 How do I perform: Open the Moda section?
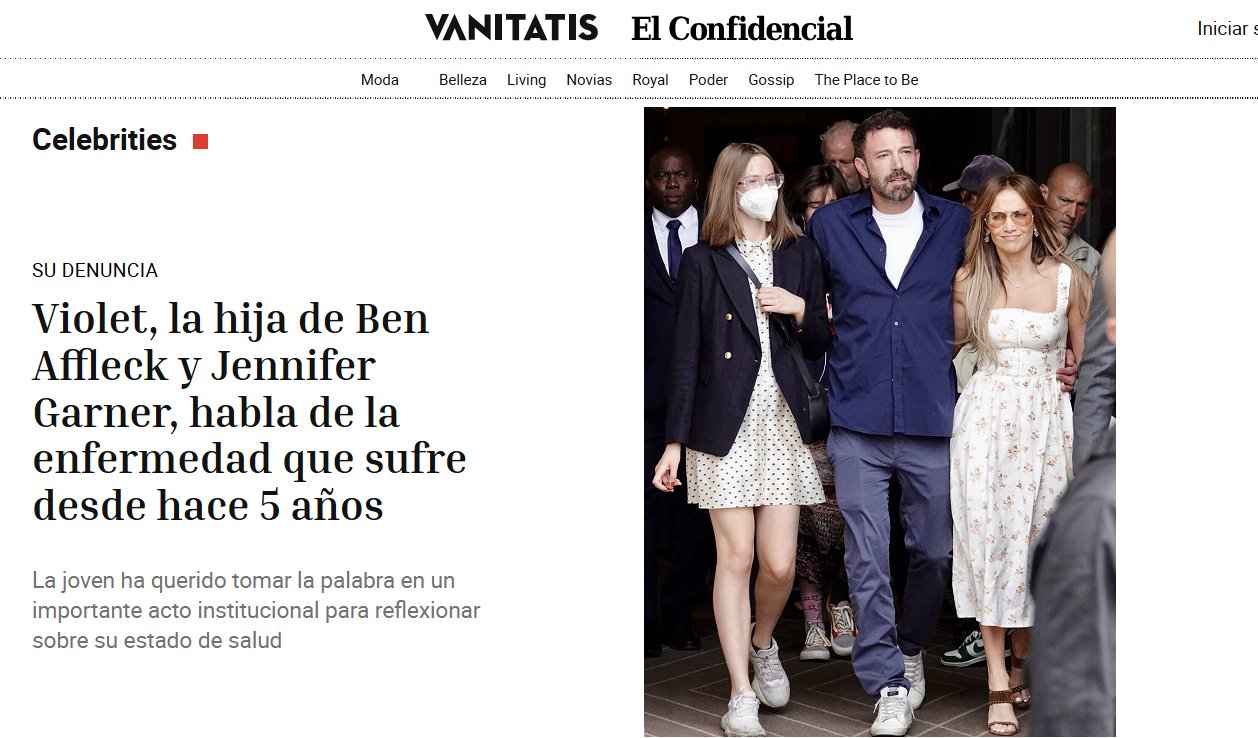click(380, 80)
